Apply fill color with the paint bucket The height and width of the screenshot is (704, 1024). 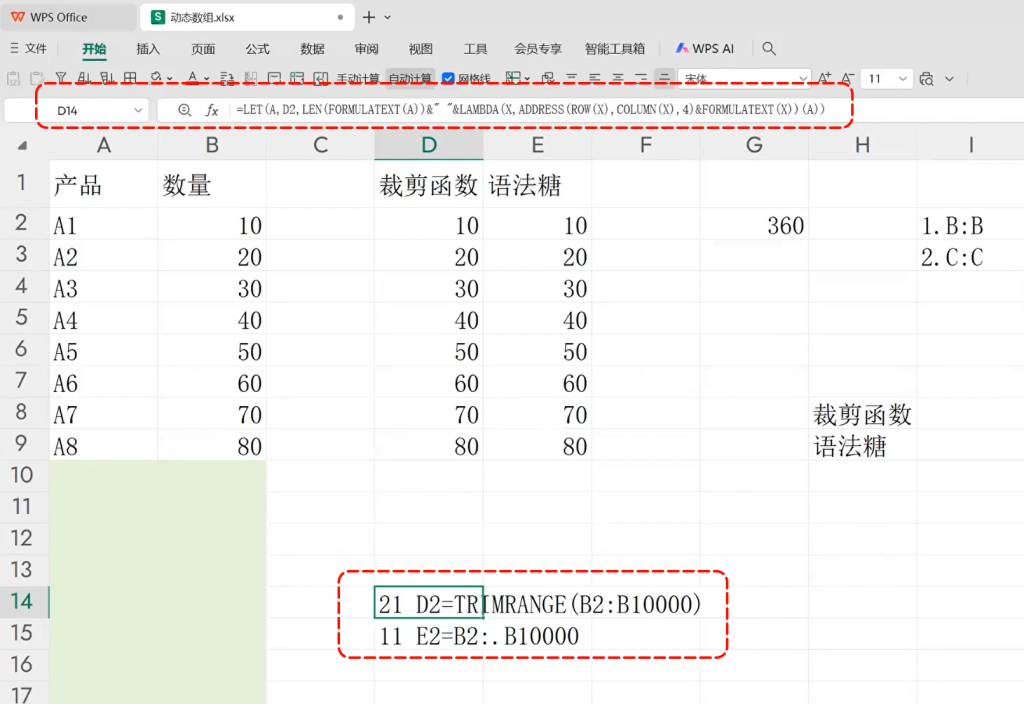click(x=156, y=78)
